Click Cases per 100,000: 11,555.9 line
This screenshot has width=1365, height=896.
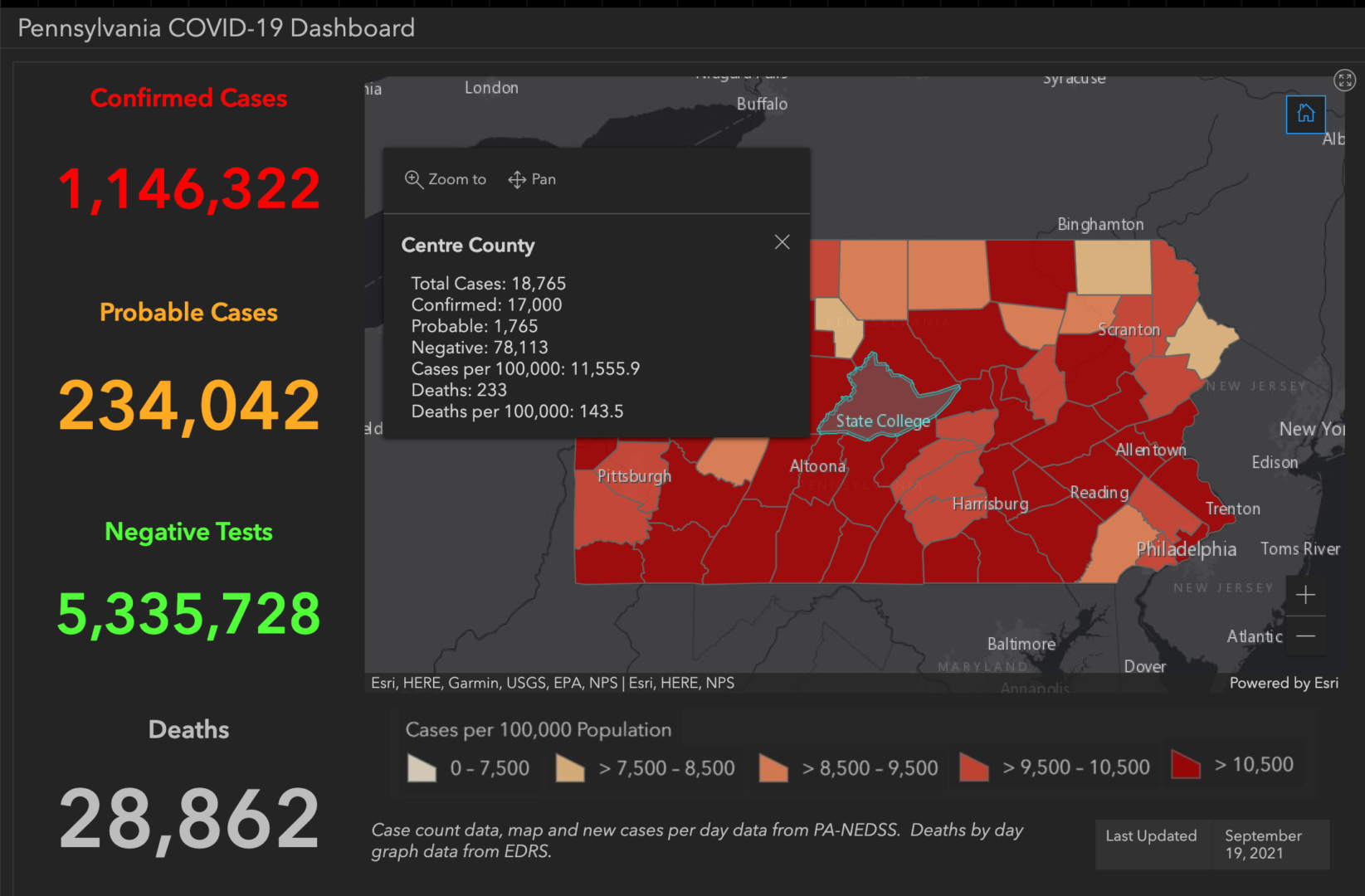point(525,368)
